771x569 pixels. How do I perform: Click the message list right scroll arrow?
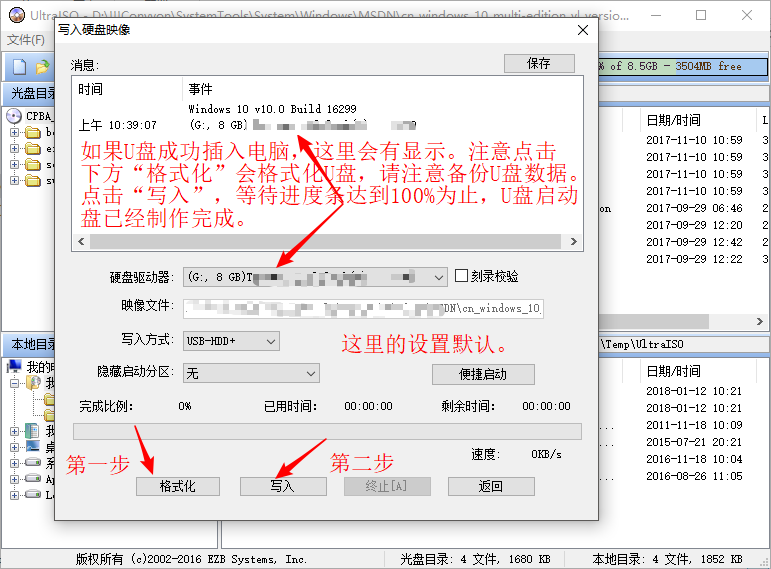click(573, 241)
